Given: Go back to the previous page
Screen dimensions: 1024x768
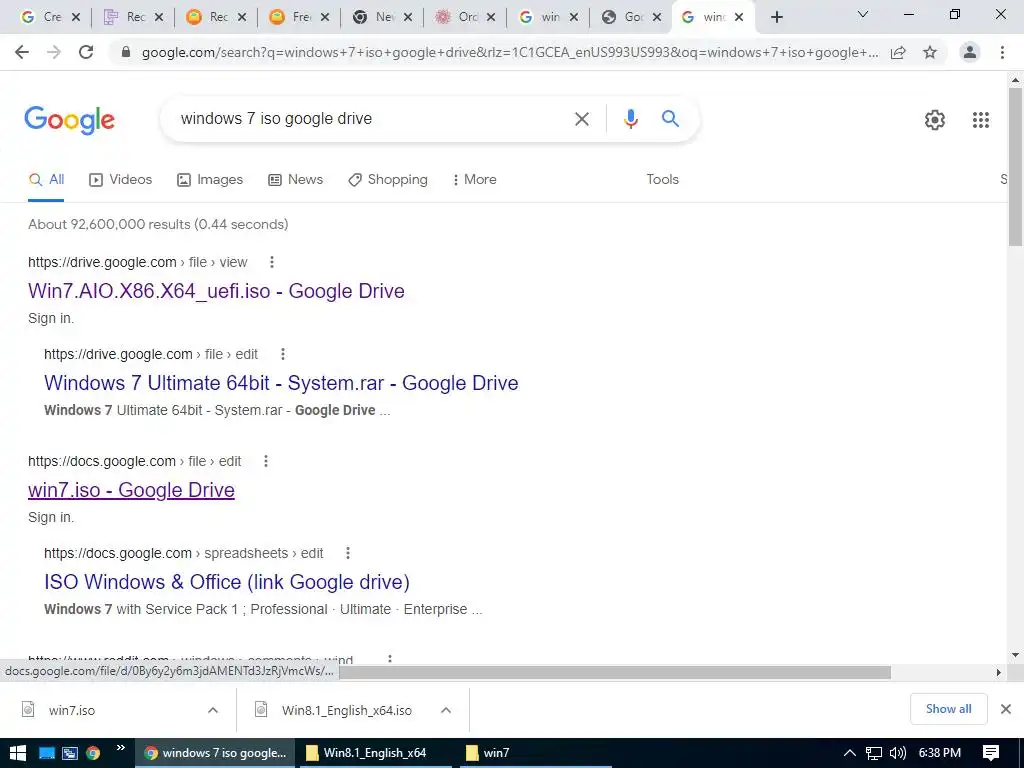Looking at the screenshot, I should 22,52.
